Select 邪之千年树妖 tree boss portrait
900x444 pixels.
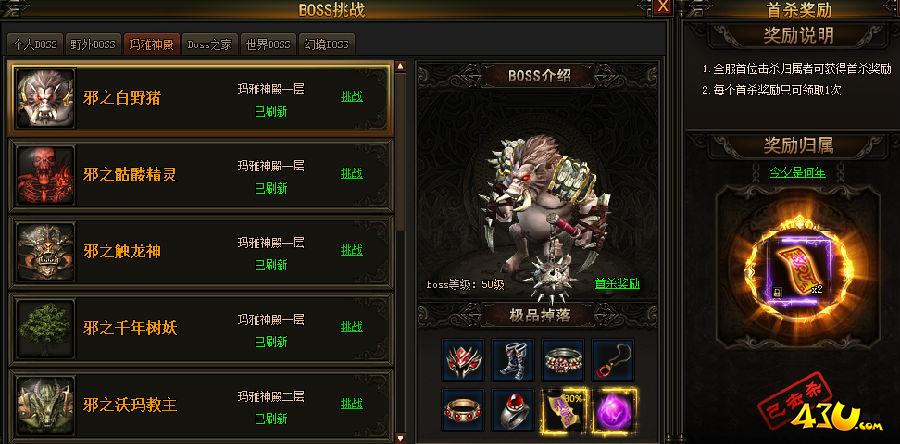pyautogui.click(x=45, y=328)
